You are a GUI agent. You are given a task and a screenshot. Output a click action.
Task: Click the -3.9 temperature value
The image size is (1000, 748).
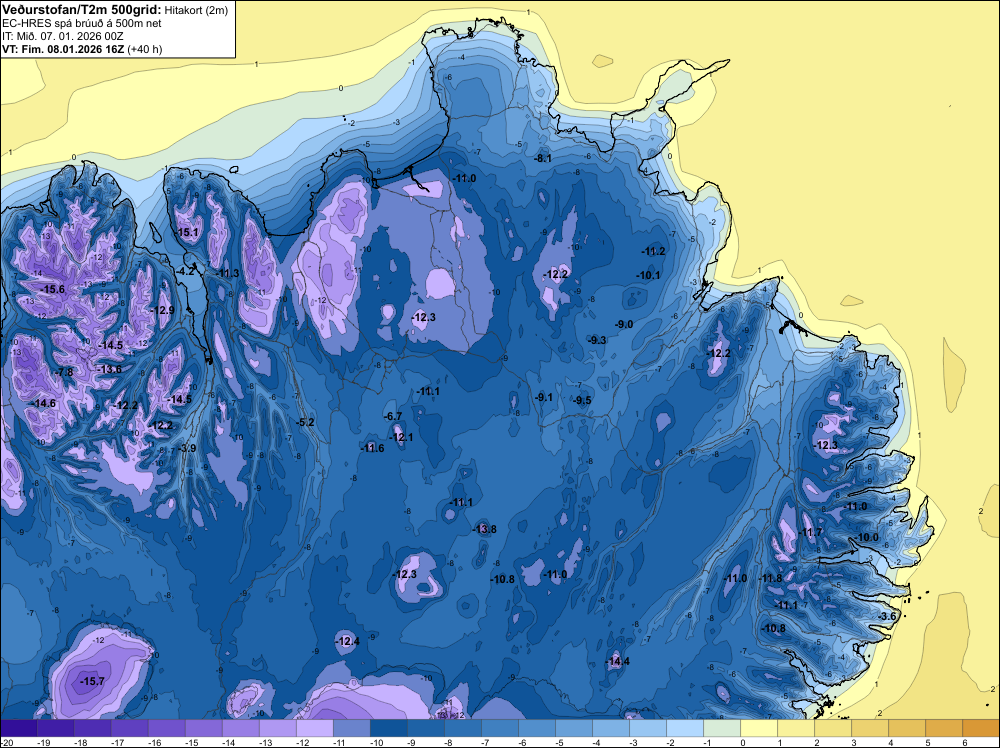click(186, 448)
